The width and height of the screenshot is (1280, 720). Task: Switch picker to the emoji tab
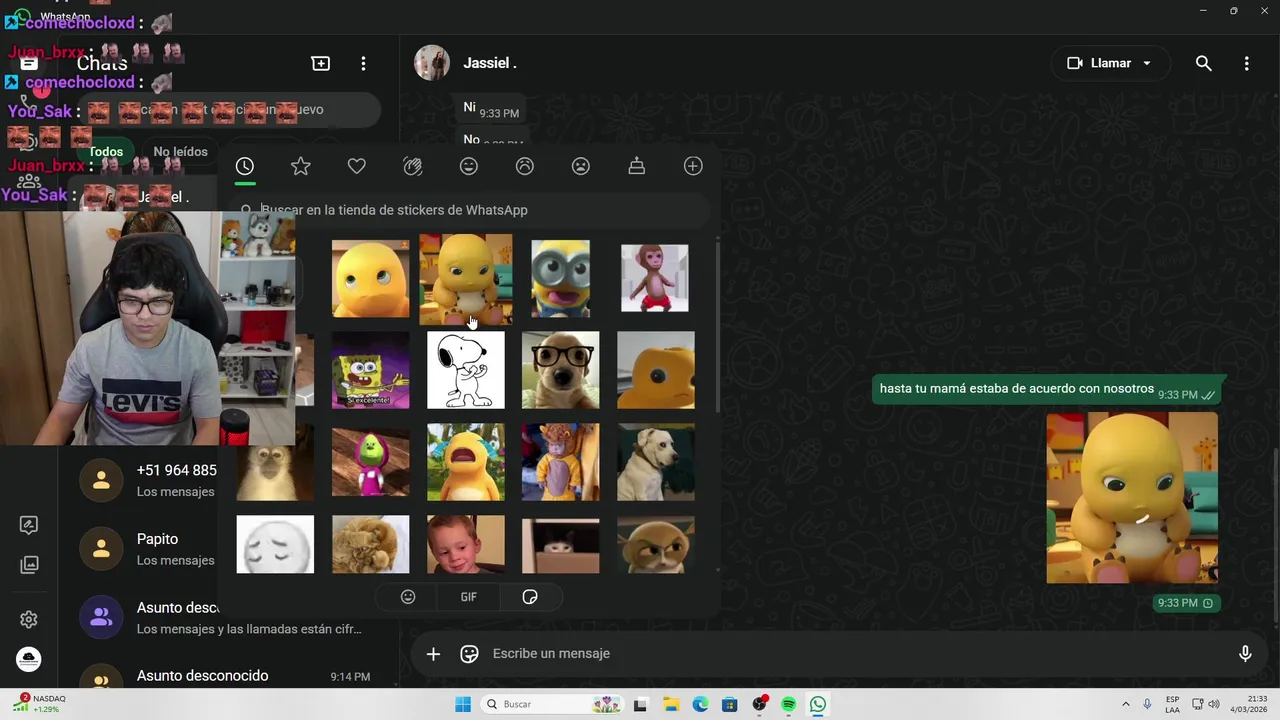[x=408, y=597]
